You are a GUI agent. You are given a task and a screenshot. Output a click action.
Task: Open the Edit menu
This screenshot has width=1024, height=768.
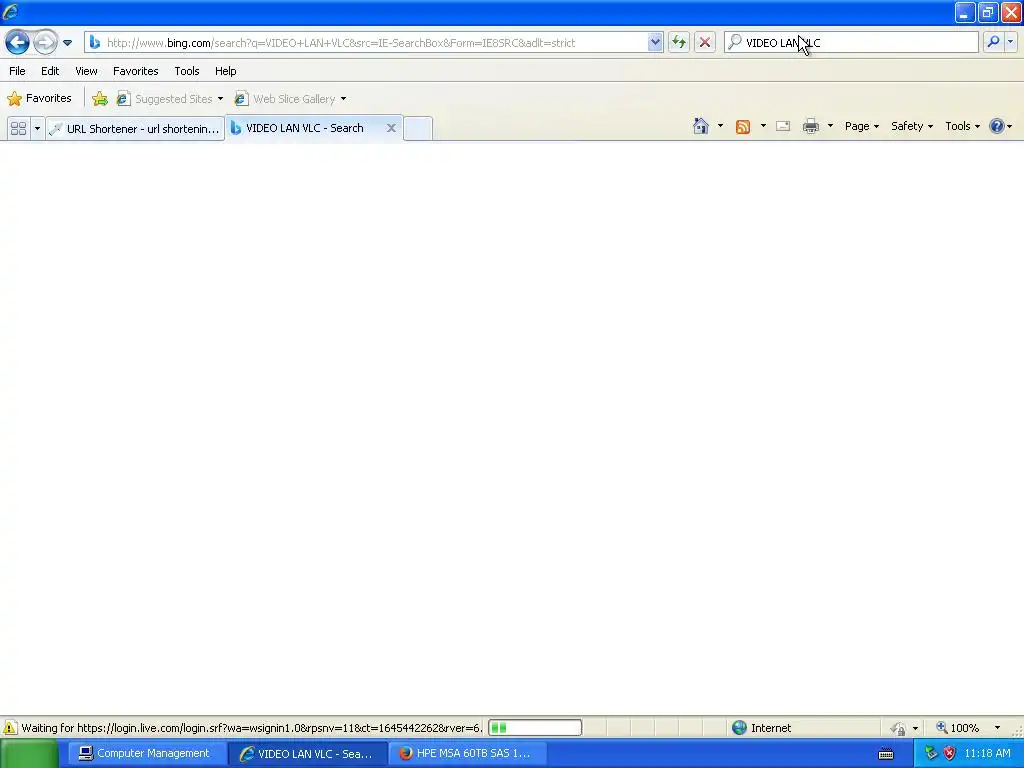(x=50, y=71)
